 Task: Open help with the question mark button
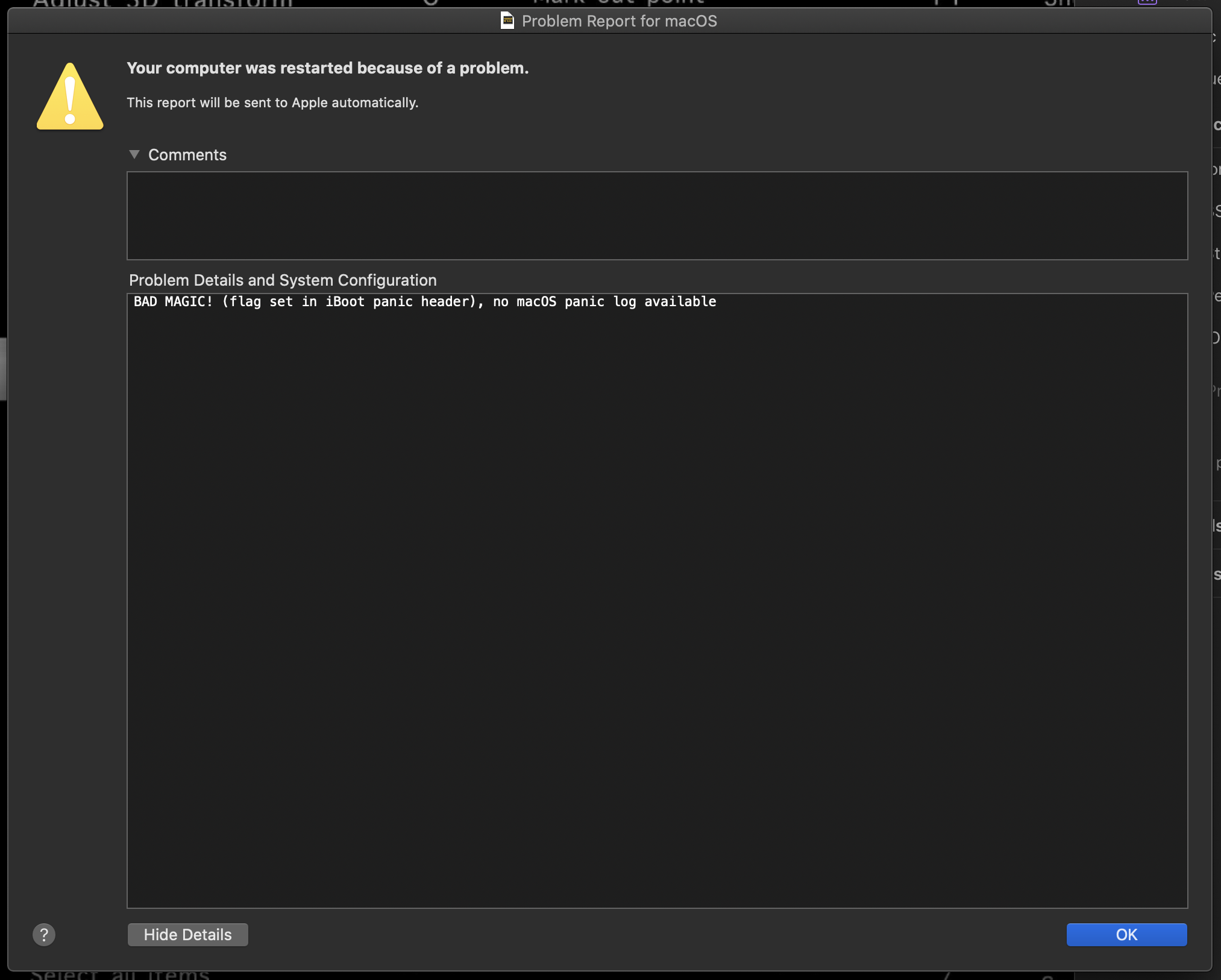44,935
